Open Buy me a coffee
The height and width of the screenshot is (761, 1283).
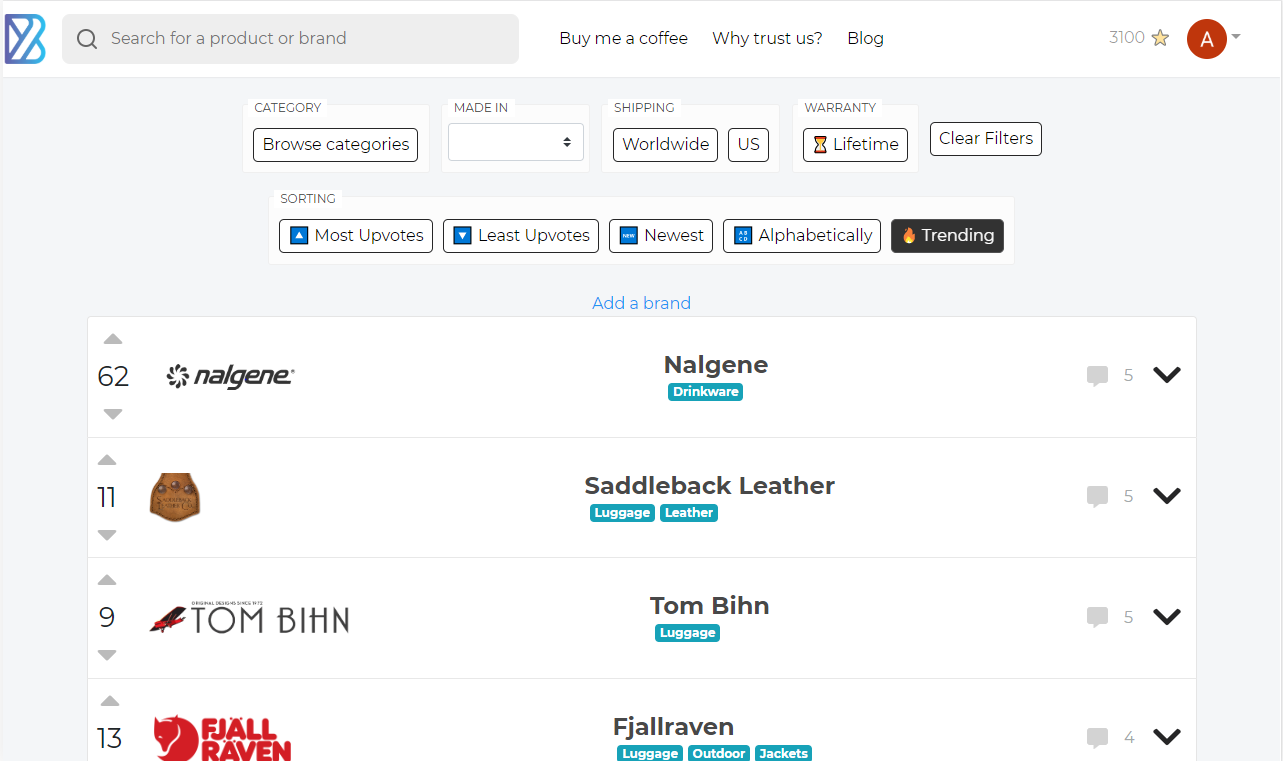point(624,38)
